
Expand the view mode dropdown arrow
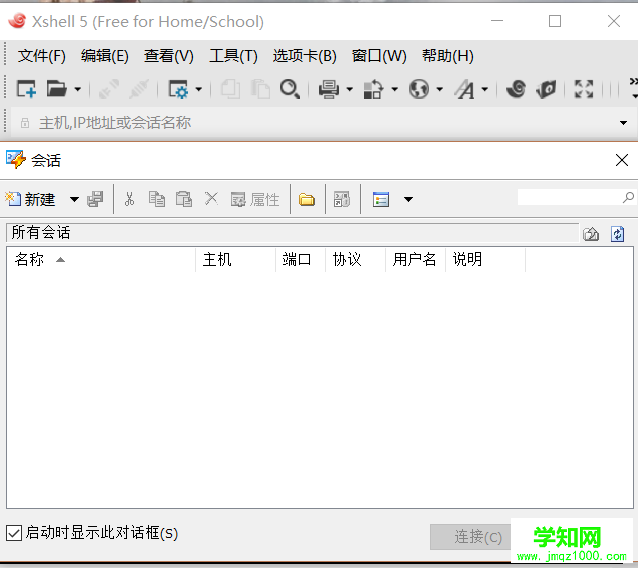(408, 199)
